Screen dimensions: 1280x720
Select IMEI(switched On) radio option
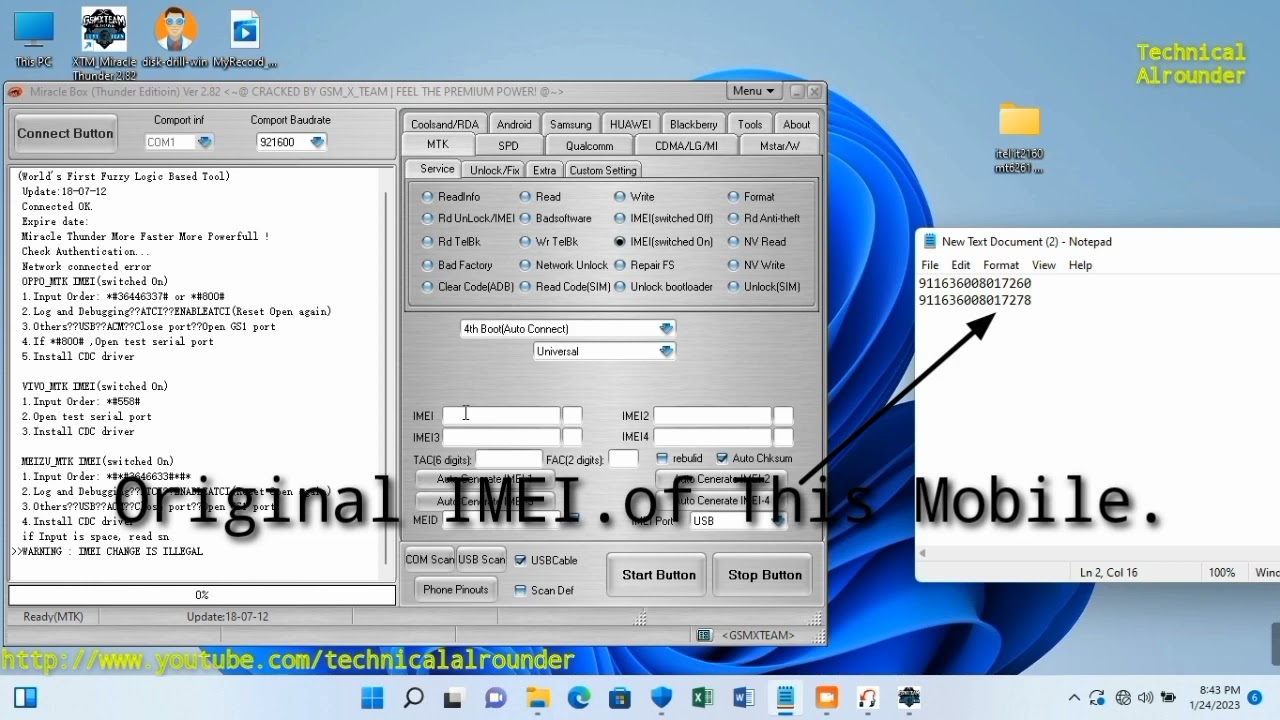coord(664,242)
